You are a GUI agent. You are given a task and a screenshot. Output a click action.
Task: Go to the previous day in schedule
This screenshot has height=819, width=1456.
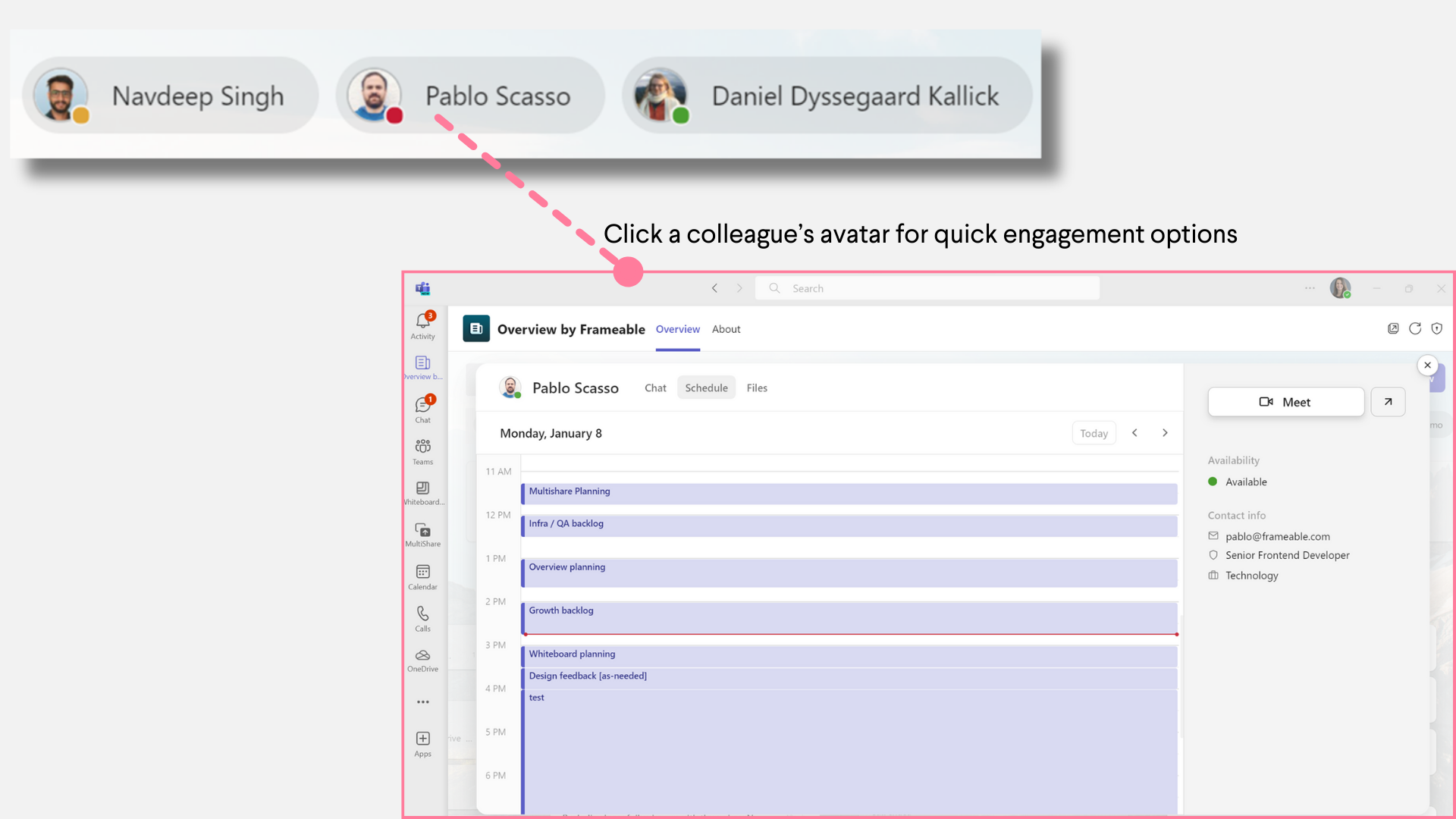point(1134,433)
